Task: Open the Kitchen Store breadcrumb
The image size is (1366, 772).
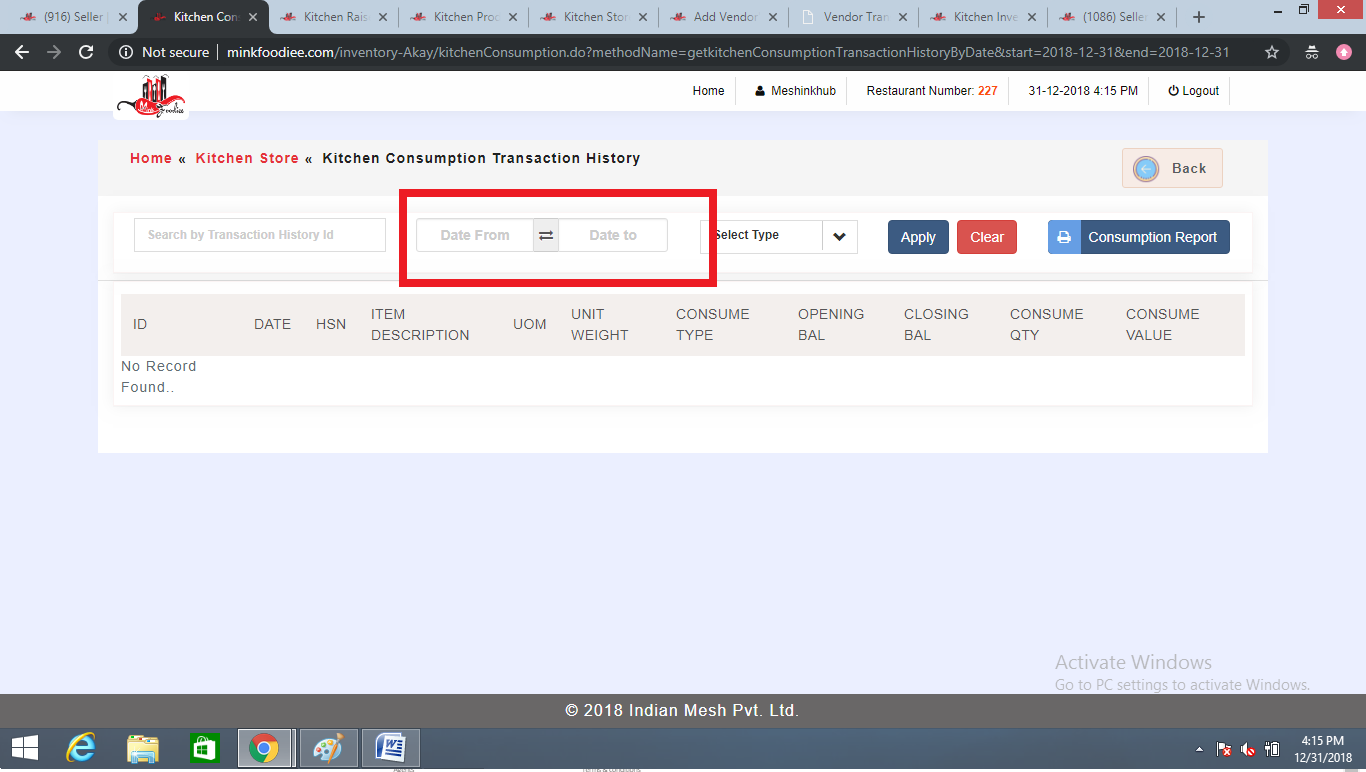Action: (247, 158)
